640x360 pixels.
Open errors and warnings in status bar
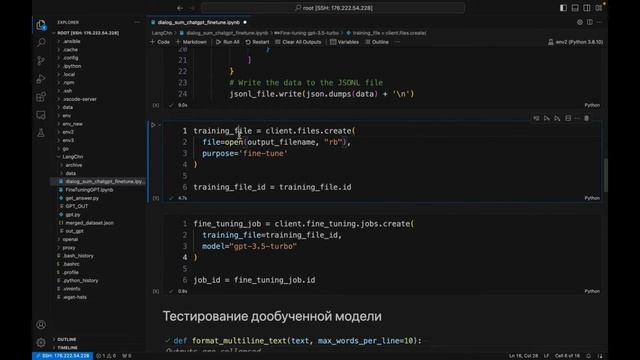[106, 356]
